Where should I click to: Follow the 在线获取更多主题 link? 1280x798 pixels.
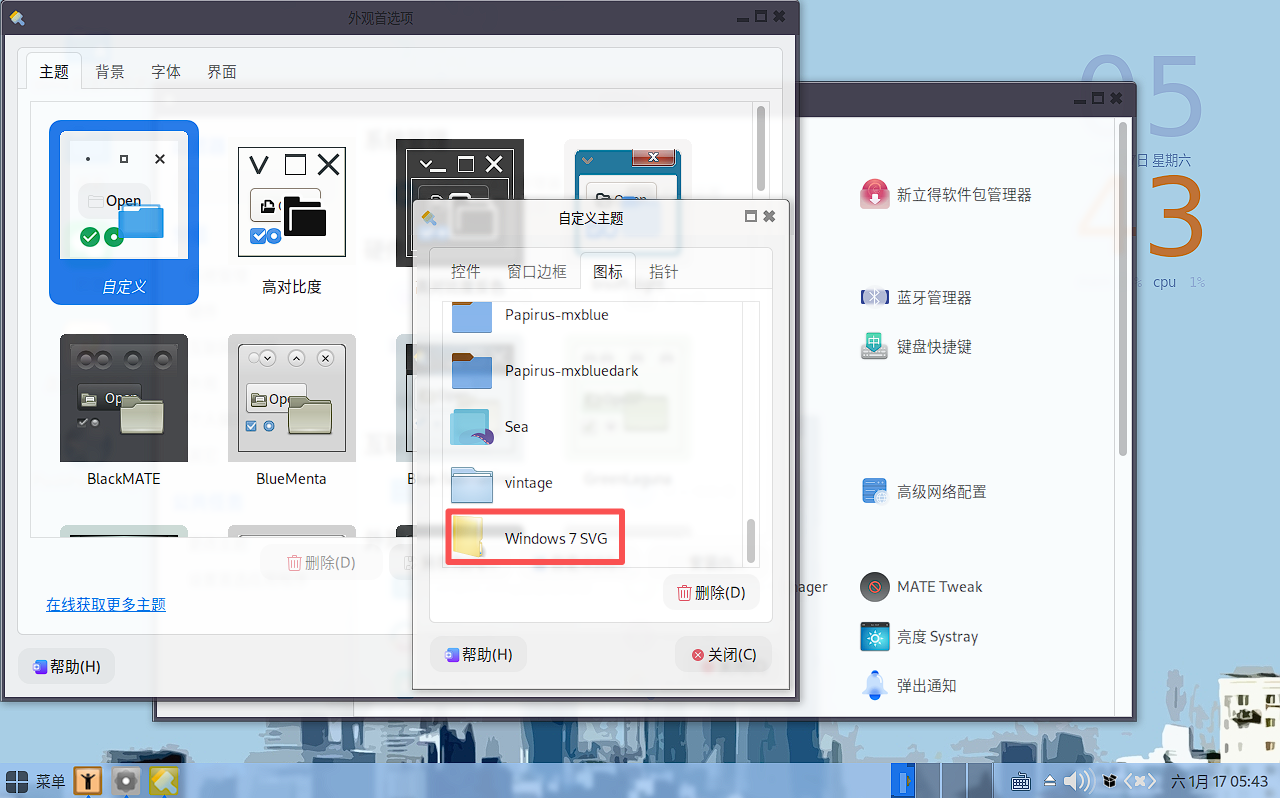click(x=106, y=604)
